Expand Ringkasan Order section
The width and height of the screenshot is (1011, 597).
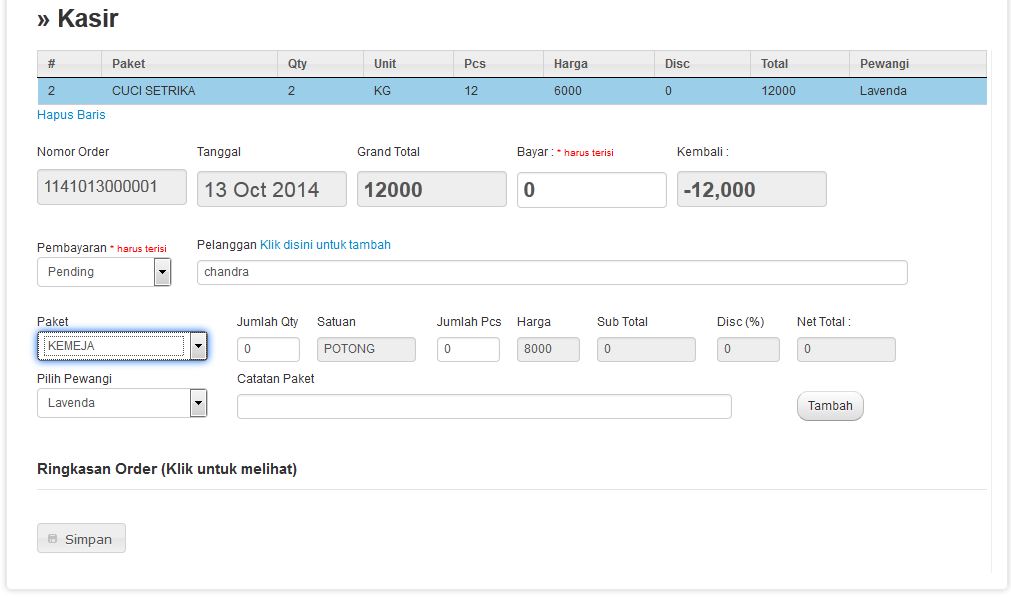[x=167, y=469]
